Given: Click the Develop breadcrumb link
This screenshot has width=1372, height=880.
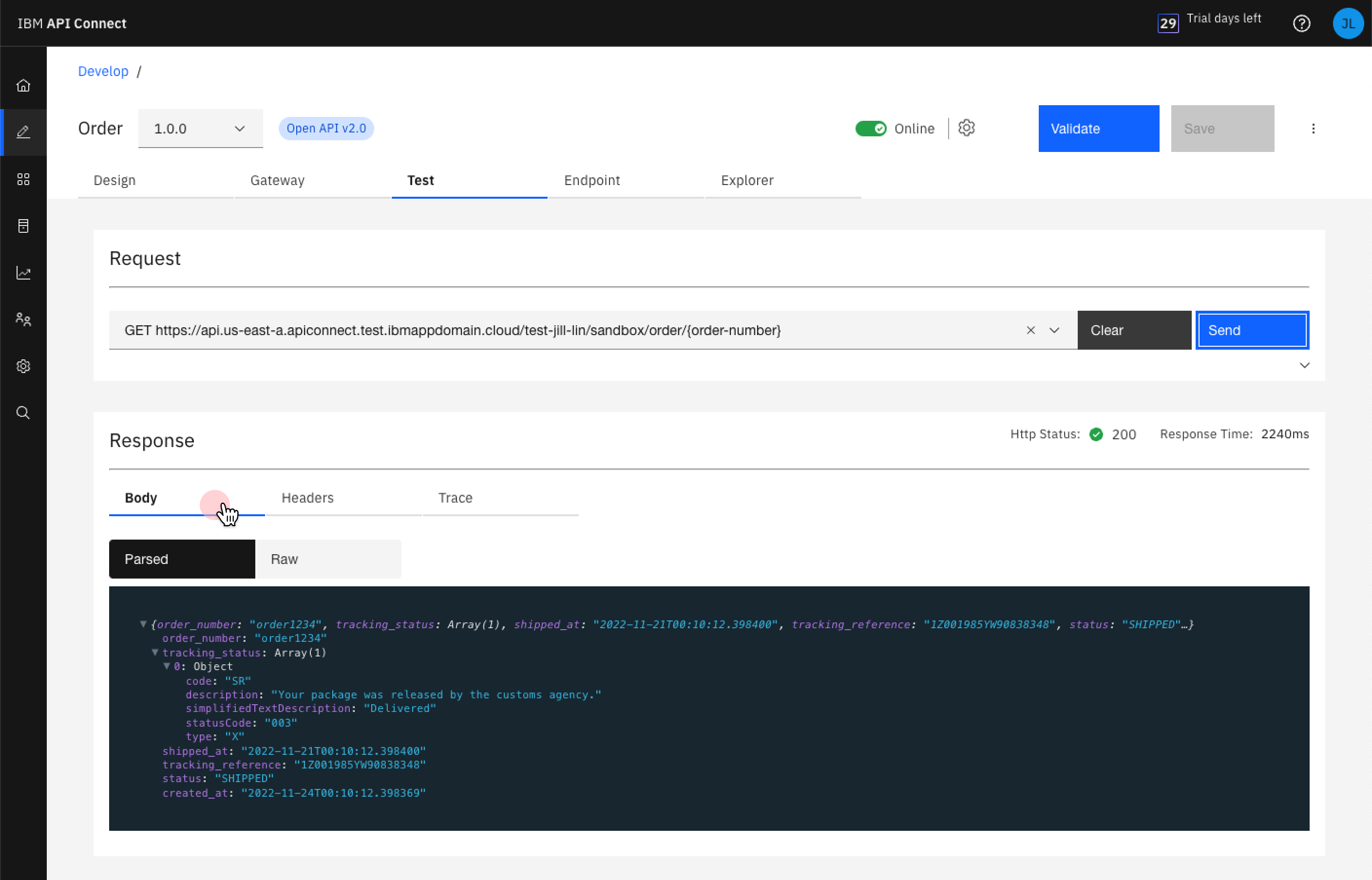Looking at the screenshot, I should 103,72.
